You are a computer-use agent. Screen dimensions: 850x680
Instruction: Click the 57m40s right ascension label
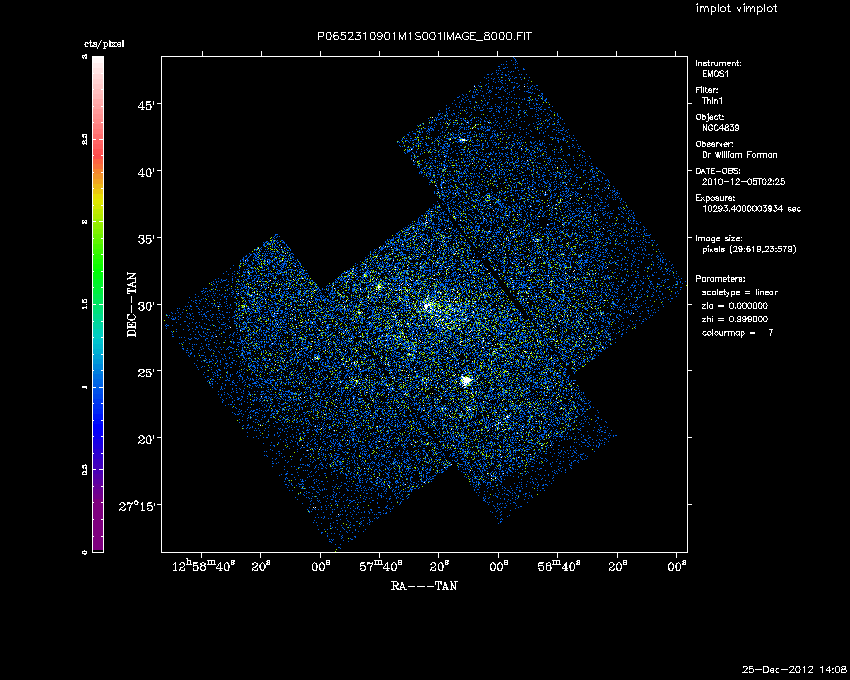381,567
